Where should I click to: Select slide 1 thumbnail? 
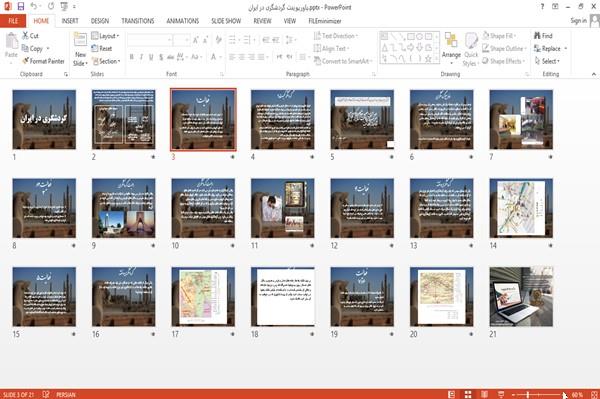click(x=44, y=119)
